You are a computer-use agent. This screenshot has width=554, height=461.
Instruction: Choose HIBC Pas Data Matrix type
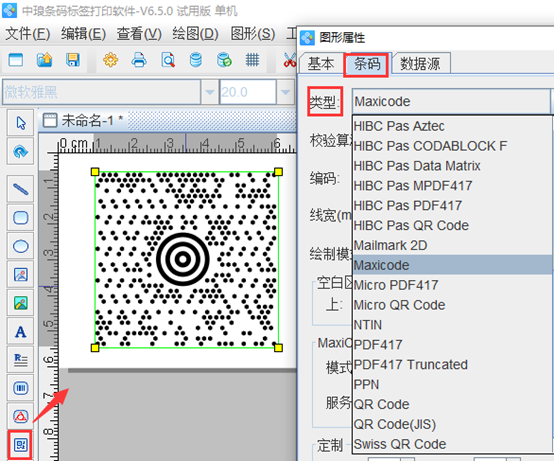[452, 166]
